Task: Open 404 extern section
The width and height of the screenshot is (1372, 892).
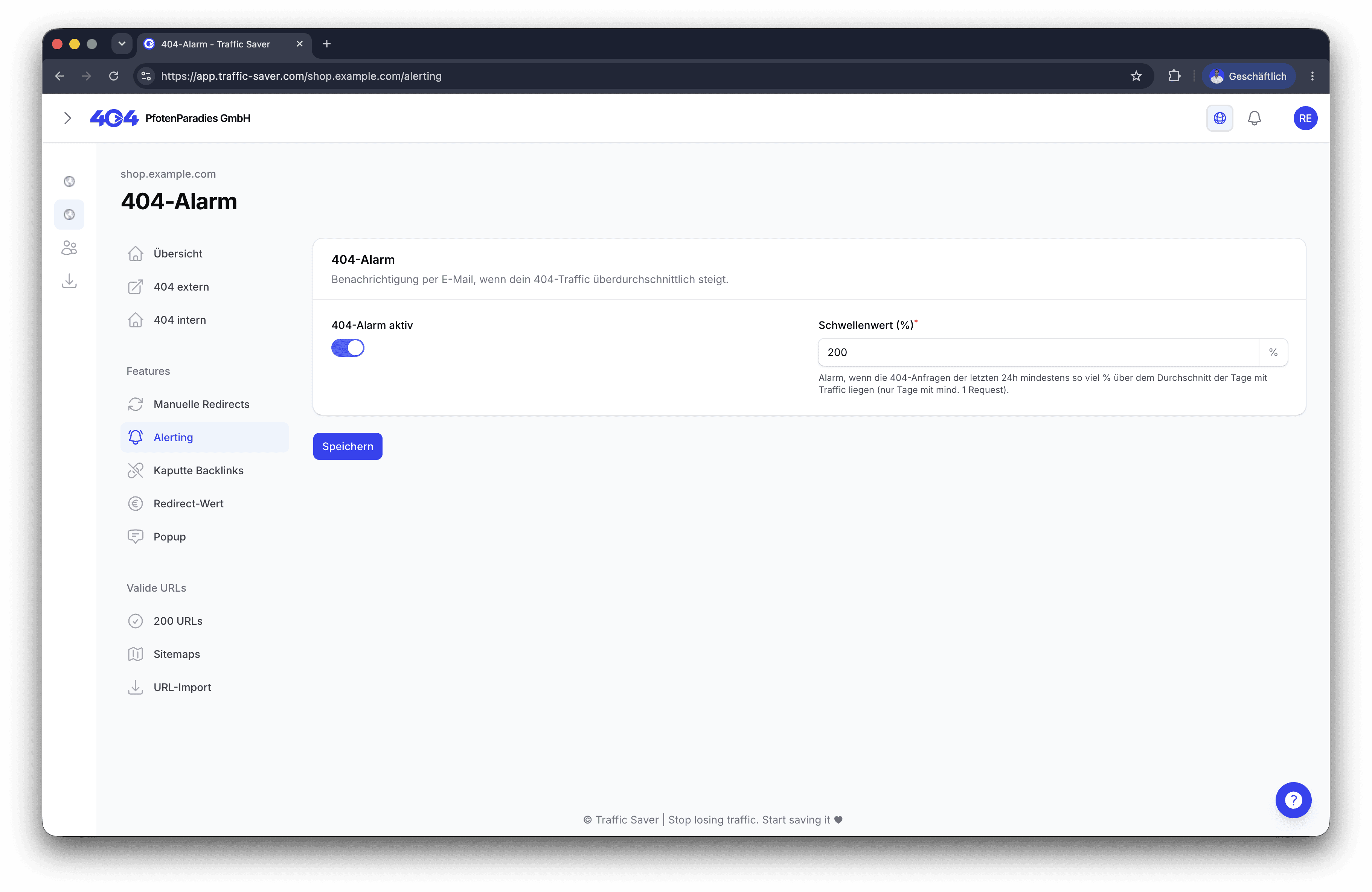Action: point(204,286)
